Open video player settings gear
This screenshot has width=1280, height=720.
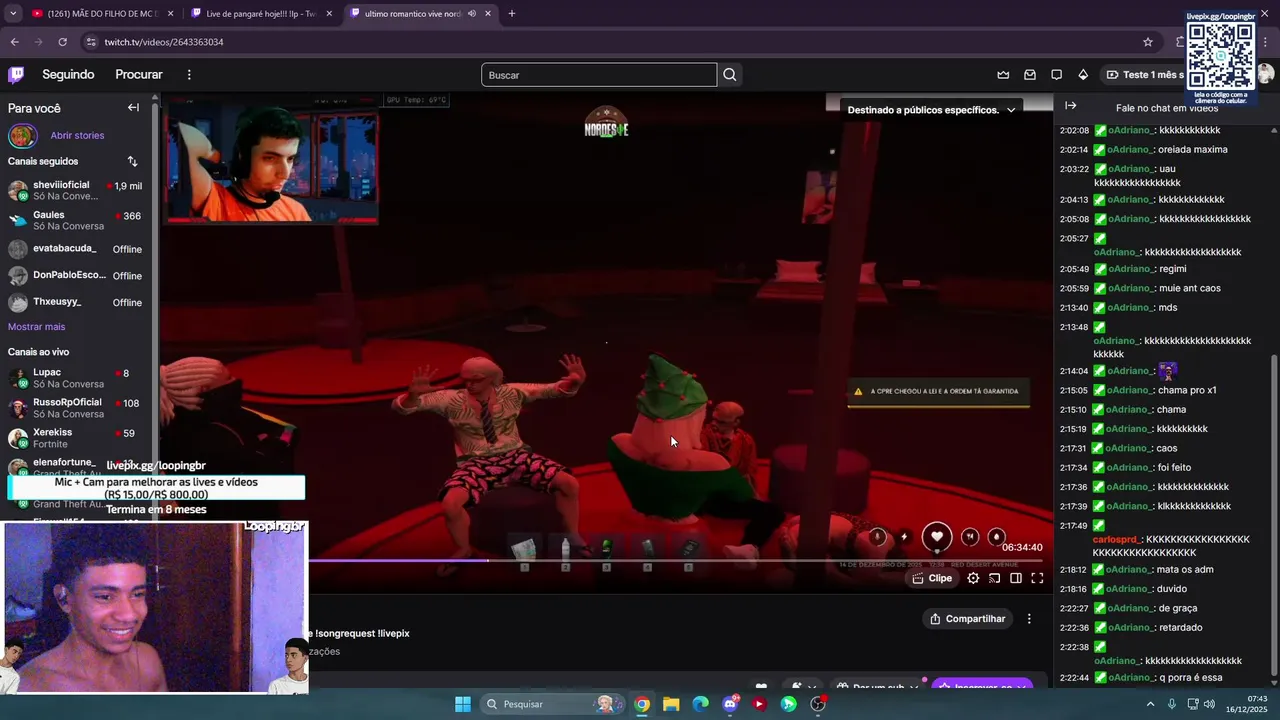[x=973, y=578]
